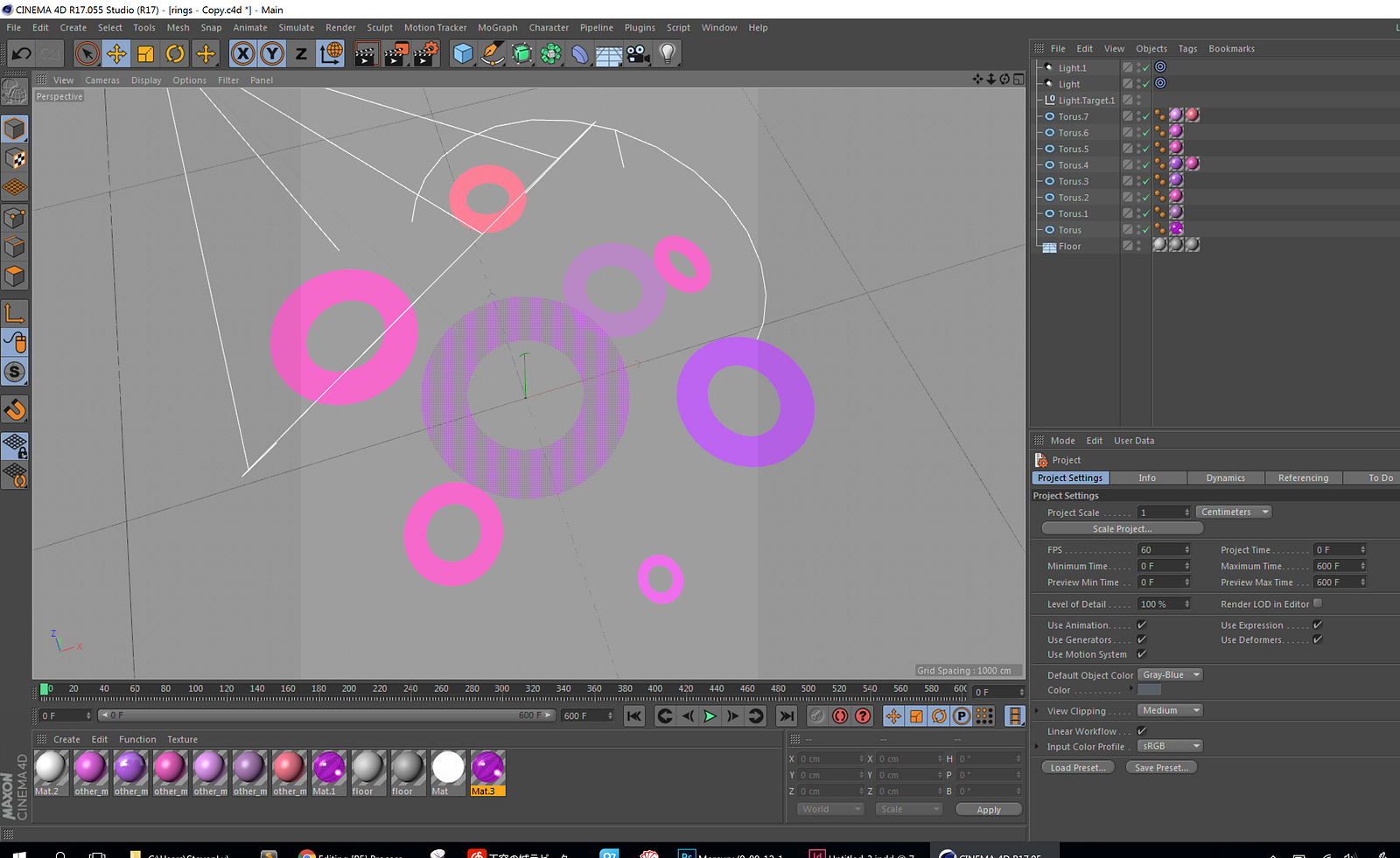Select the Rotate tool in top toolbar
Screen dimensions: 1400x858
175,54
